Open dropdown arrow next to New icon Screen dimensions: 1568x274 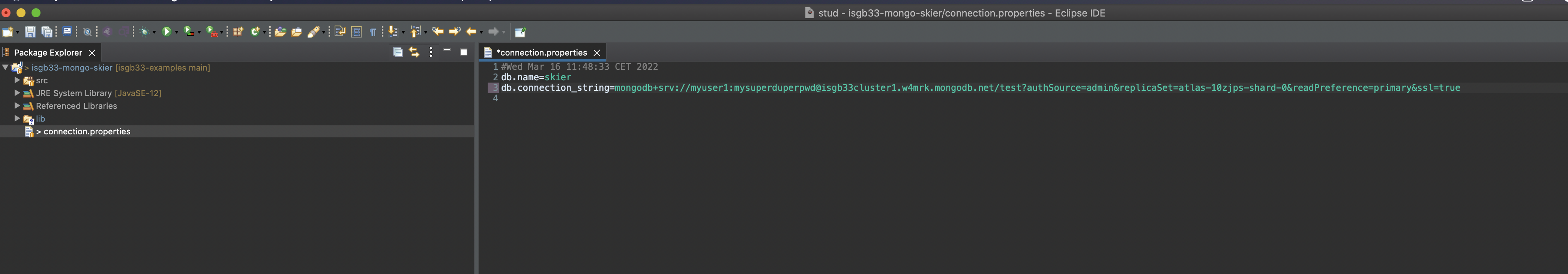click(x=18, y=32)
